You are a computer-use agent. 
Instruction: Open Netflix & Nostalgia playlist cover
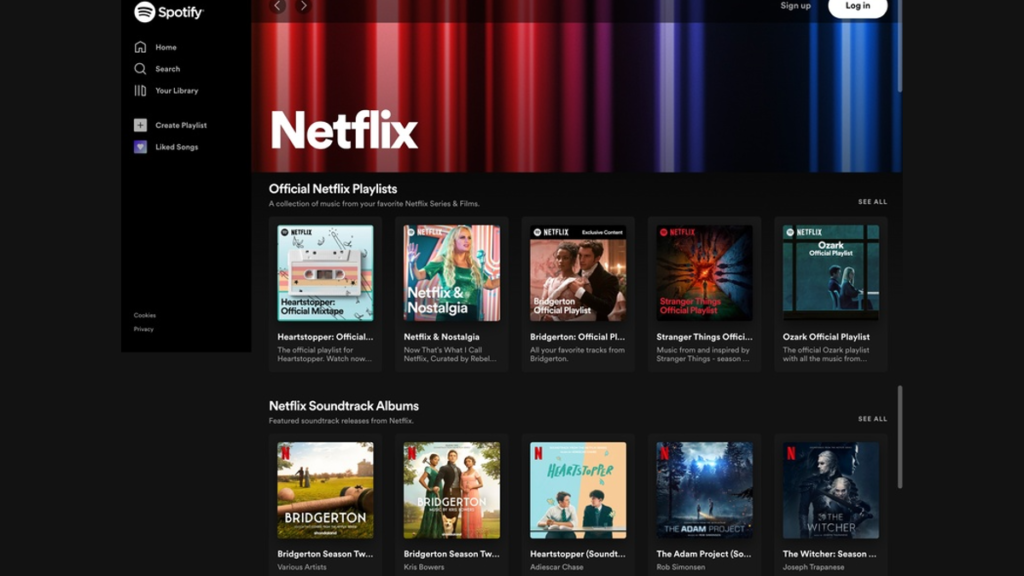[x=452, y=273]
